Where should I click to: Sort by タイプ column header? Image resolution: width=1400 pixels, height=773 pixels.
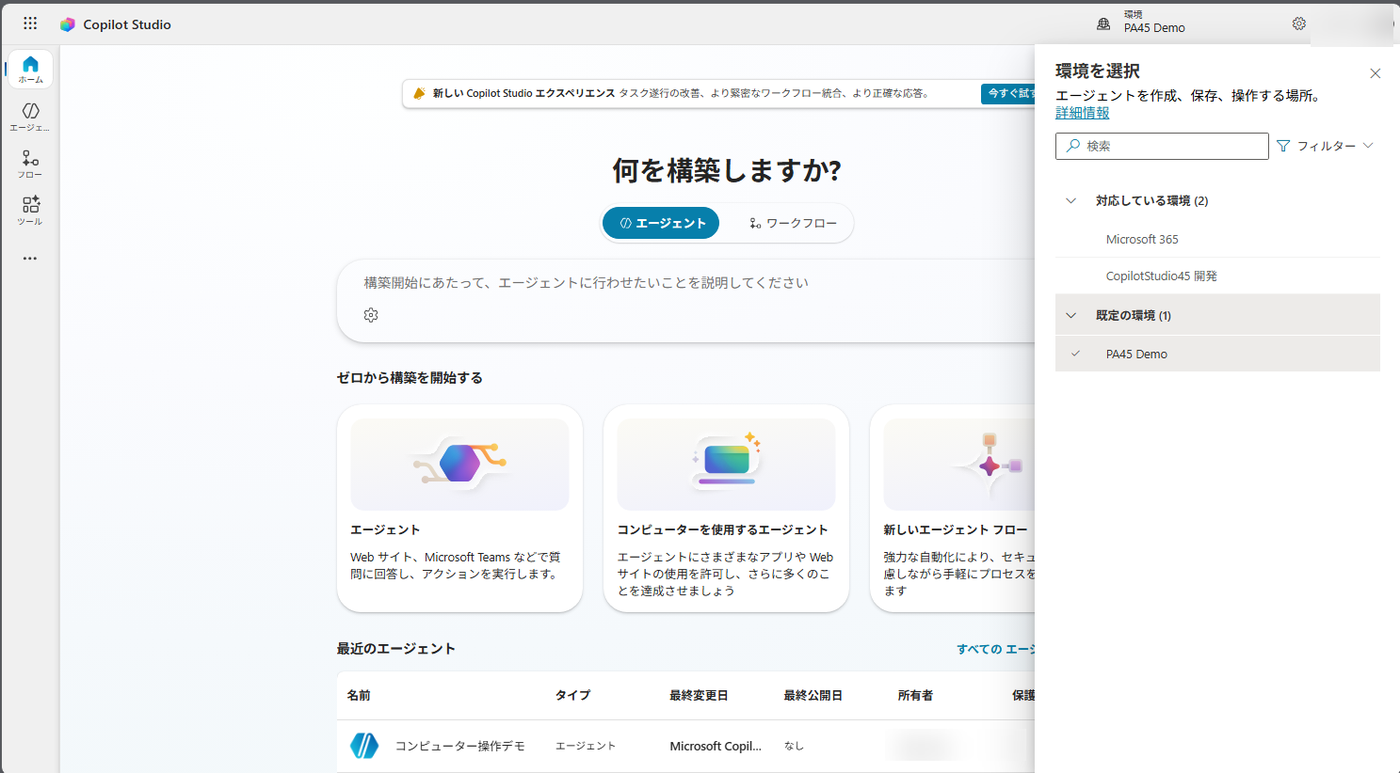tap(573, 695)
